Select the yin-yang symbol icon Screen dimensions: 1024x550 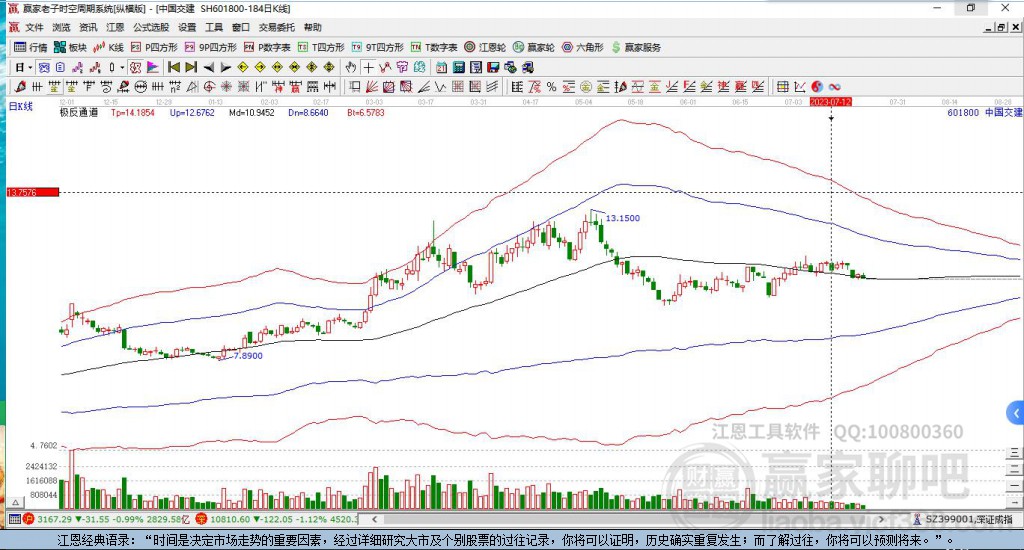(818, 87)
